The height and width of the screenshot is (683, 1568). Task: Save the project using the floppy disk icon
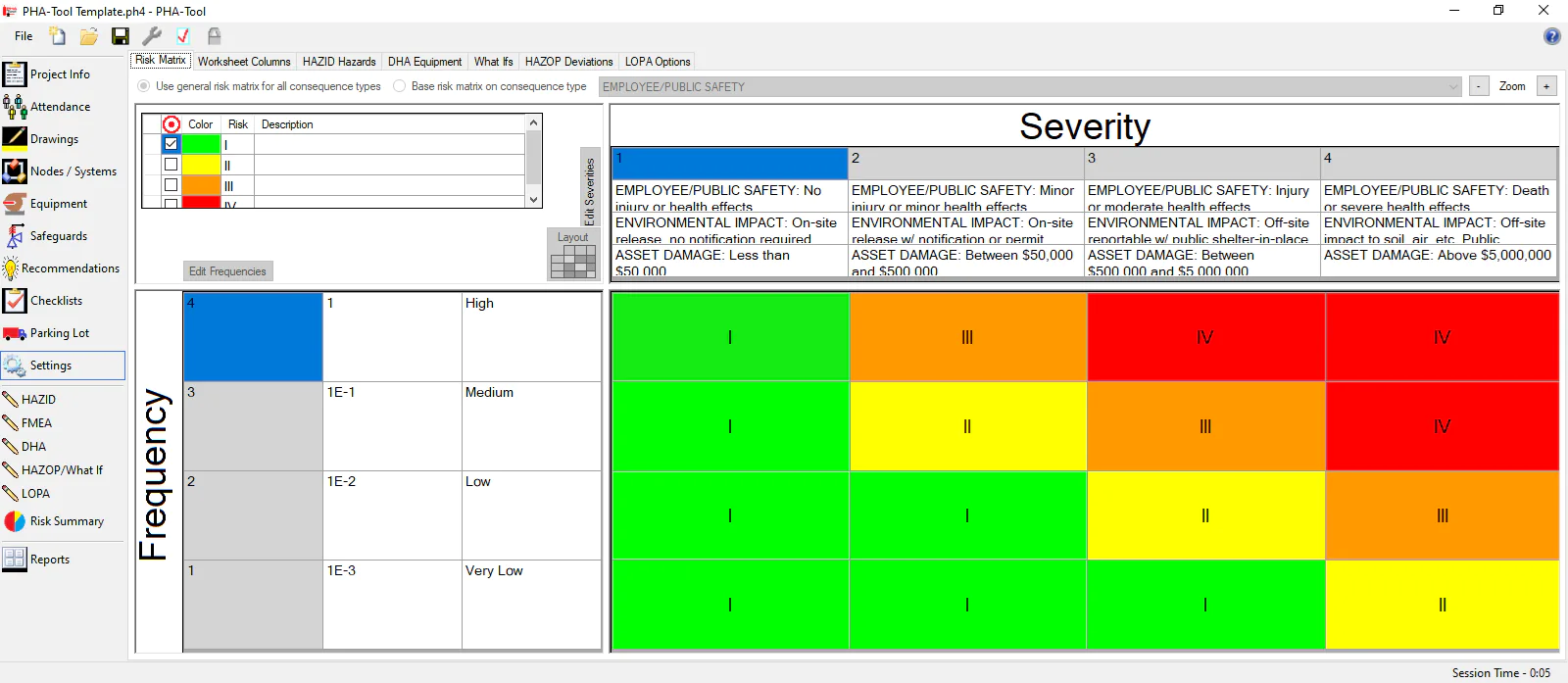point(121,36)
